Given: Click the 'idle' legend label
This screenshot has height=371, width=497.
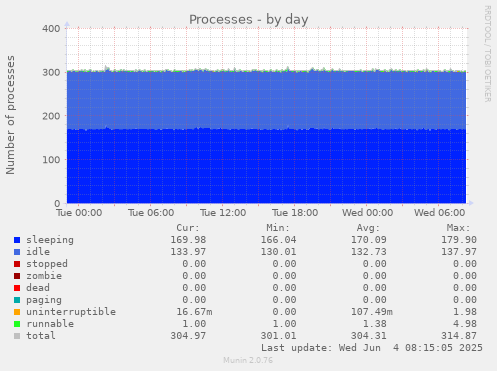Looking at the screenshot, I should [38, 252].
